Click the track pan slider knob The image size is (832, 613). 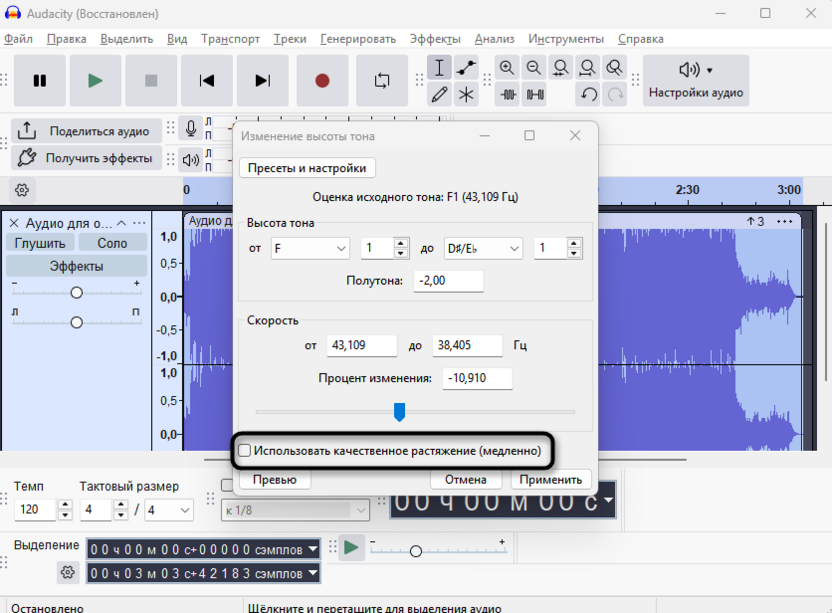76,322
